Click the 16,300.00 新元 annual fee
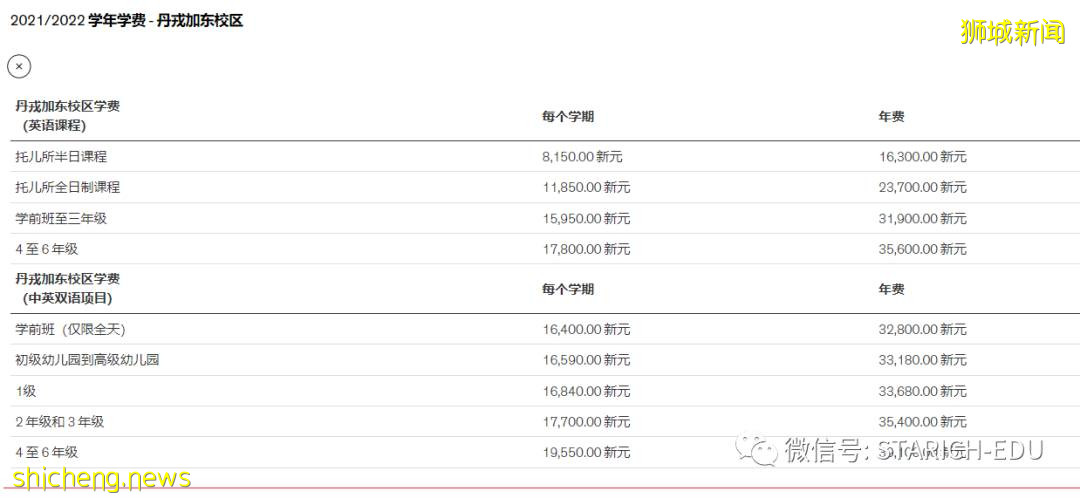Image resolution: width=1080 pixels, height=498 pixels. click(x=922, y=157)
